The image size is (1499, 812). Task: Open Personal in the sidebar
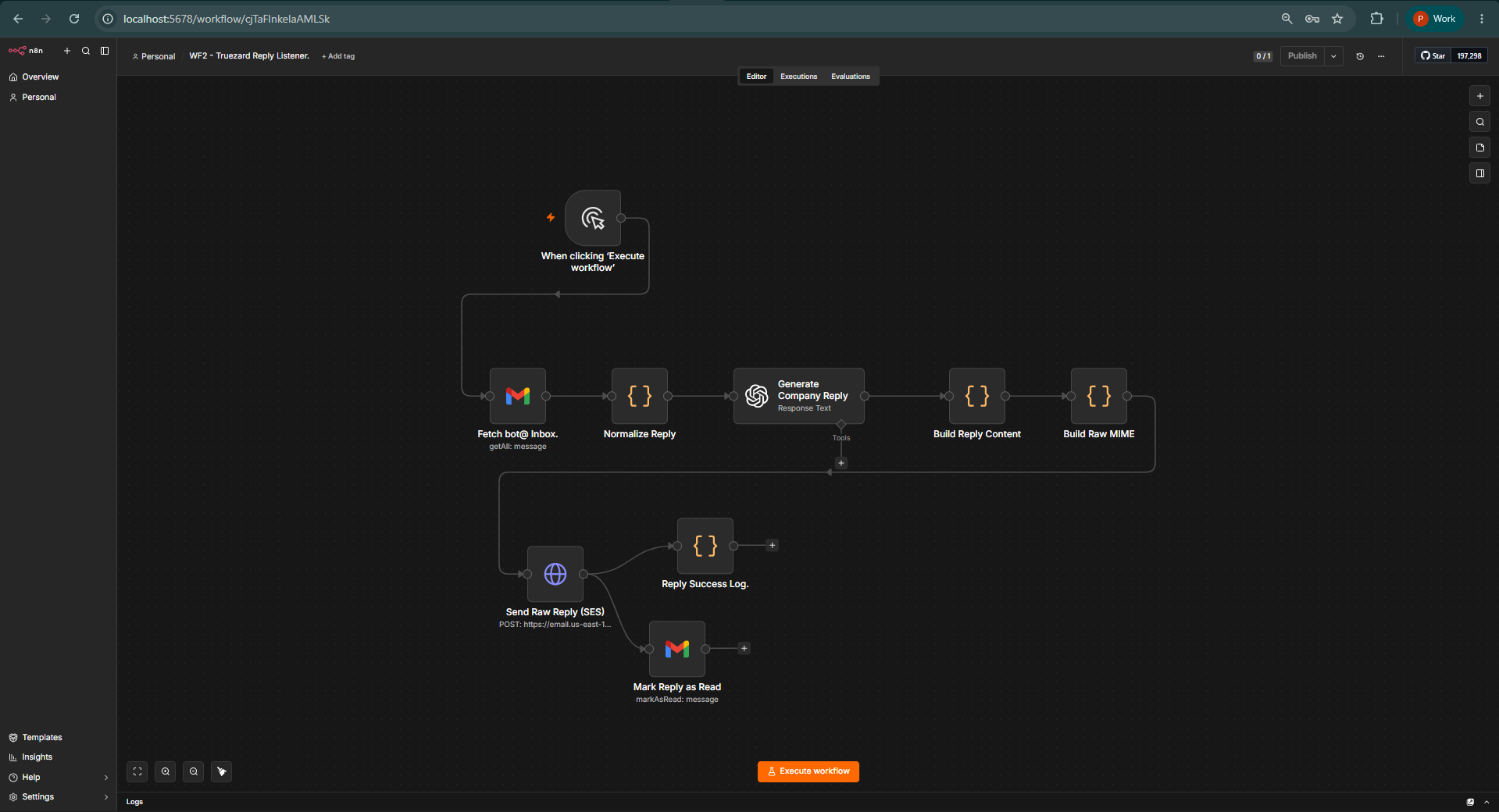pos(58,98)
